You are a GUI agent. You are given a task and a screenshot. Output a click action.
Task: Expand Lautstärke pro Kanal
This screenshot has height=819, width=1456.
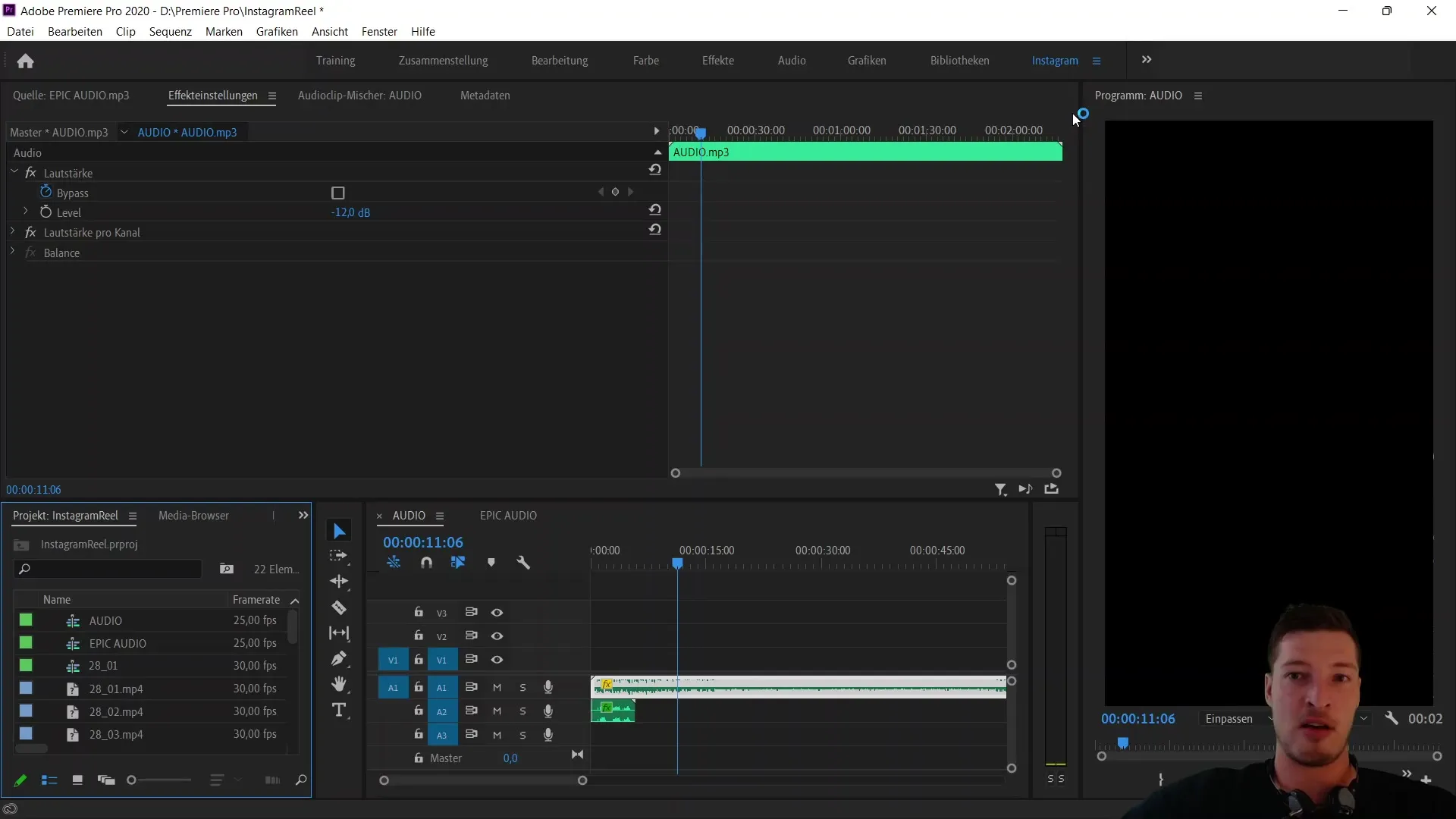(13, 231)
